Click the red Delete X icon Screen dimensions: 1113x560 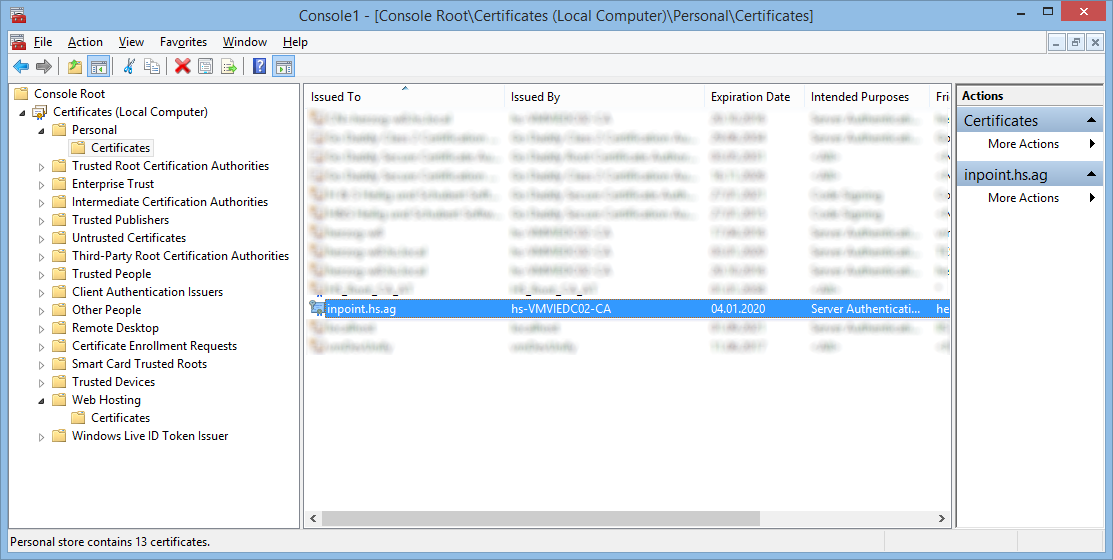(182, 67)
